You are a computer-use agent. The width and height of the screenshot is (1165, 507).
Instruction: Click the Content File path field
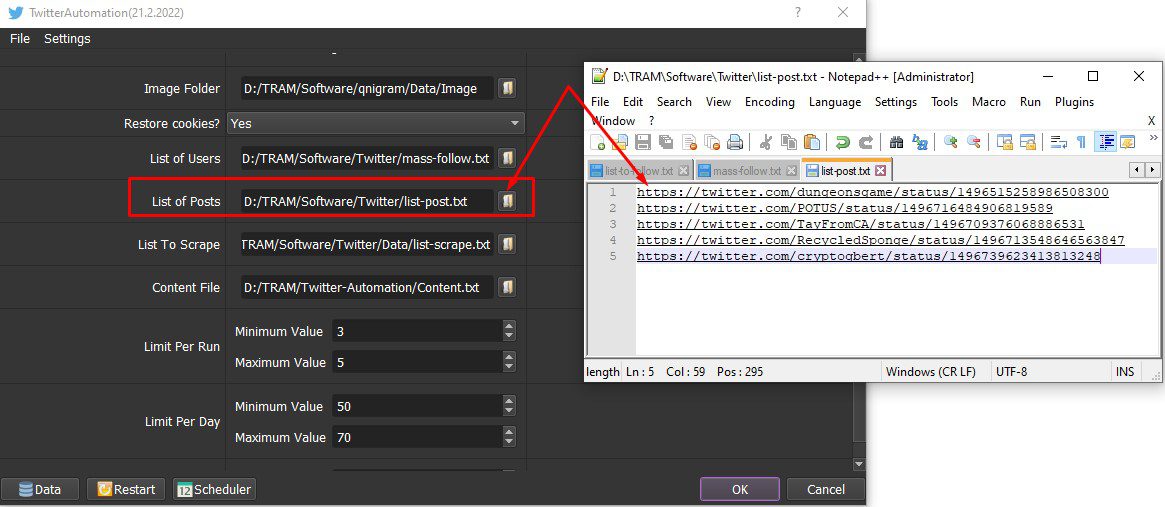pos(367,287)
